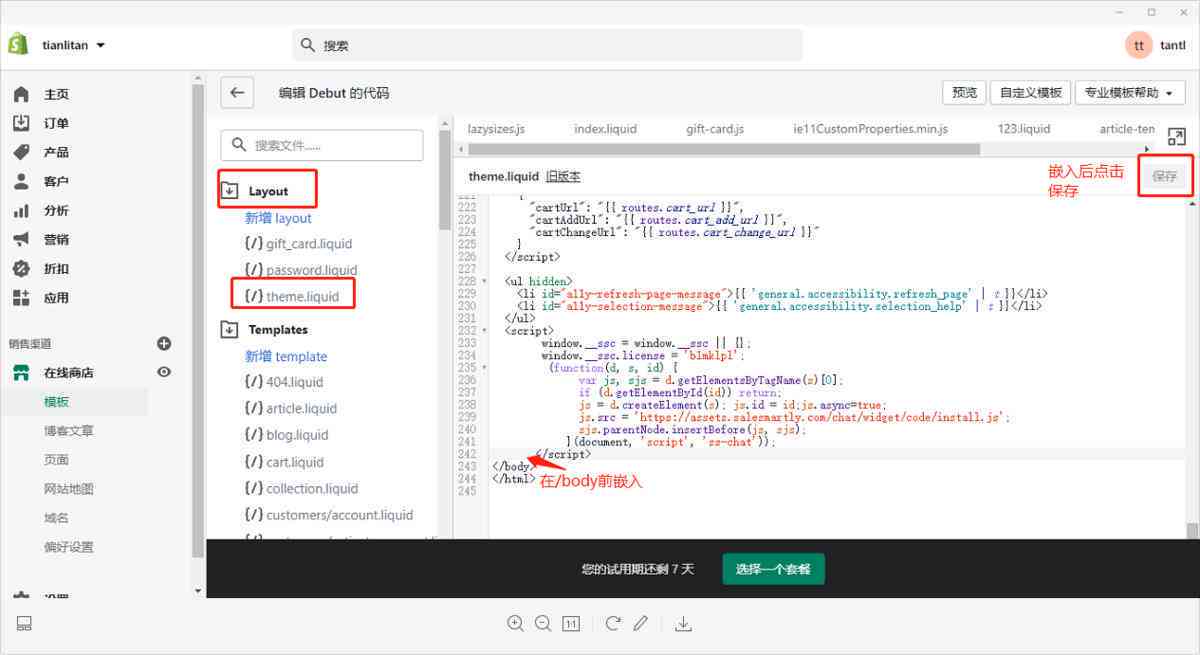1200x655 pixels.
Task: Open the tianlitan store switcher dropdown
Action: point(74,45)
